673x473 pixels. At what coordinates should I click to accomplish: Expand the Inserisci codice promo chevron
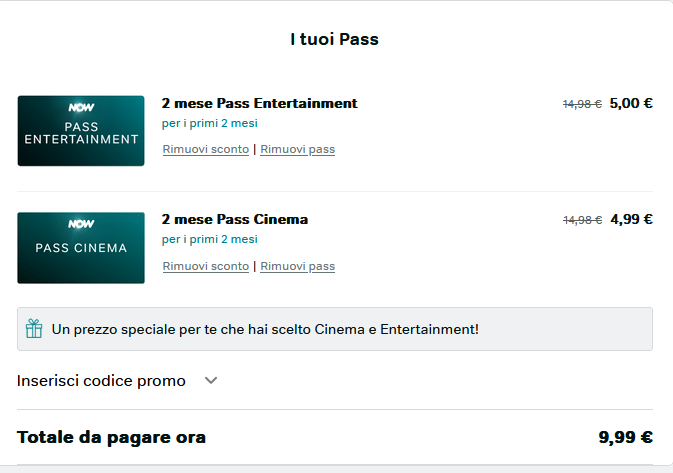pos(211,380)
